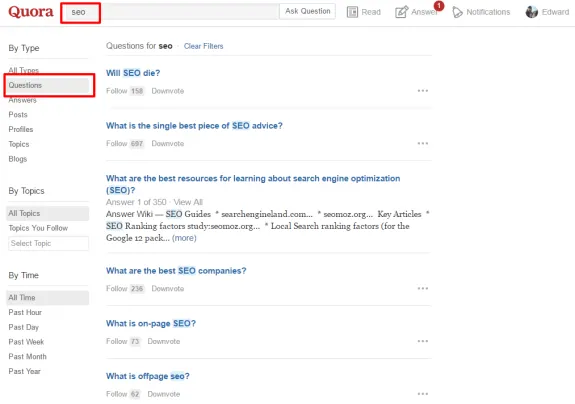Downvote the offpage seo question

coord(164,394)
